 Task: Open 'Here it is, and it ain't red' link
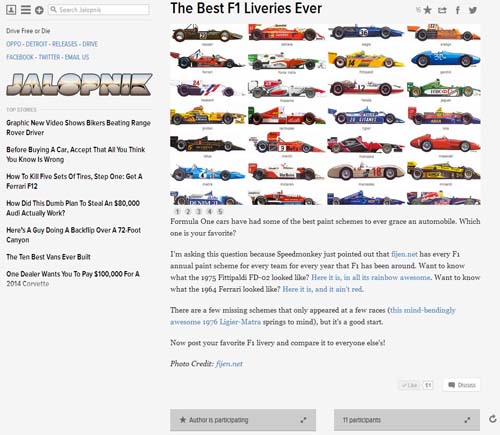click(x=323, y=289)
